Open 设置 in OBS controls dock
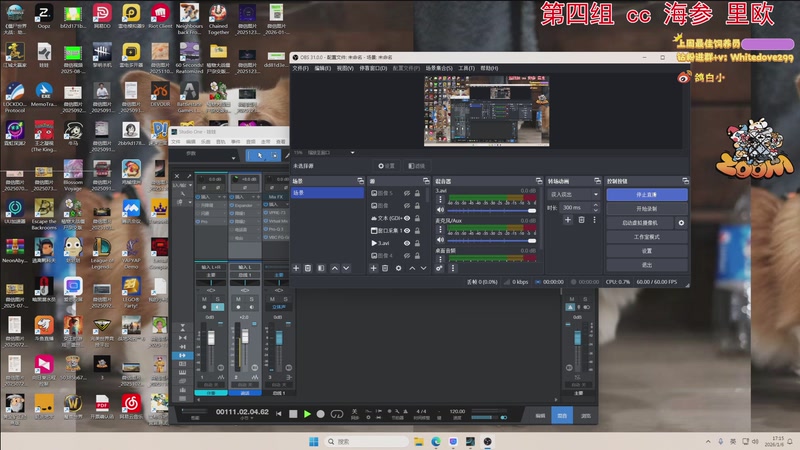This screenshot has height=450, width=800. coord(647,251)
